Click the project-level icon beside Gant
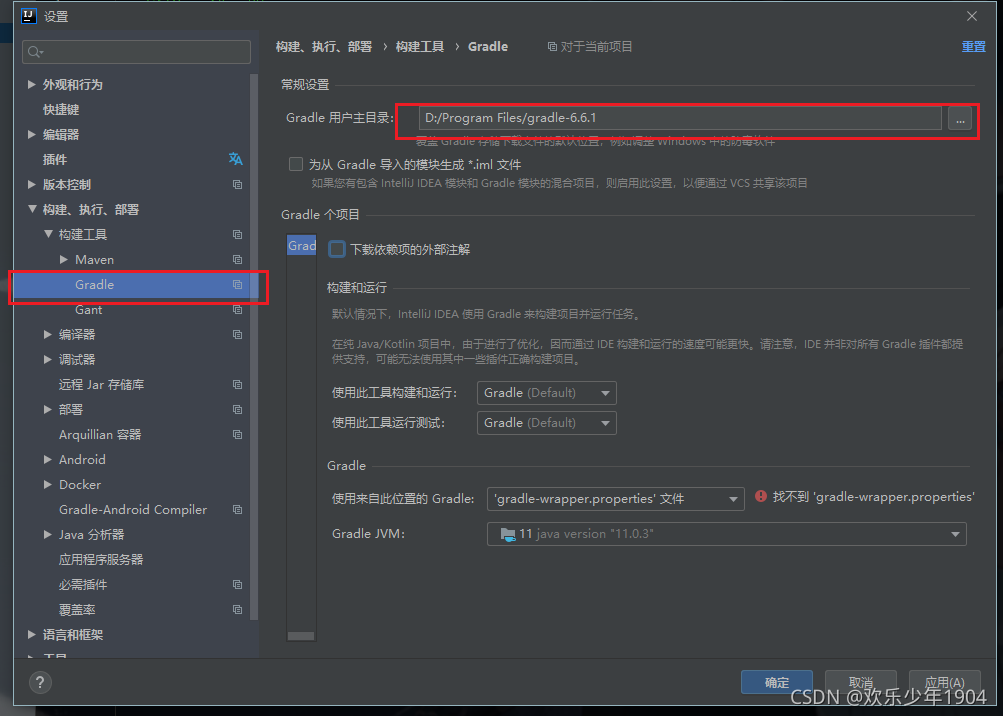The width and height of the screenshot is (1003, 716). click(x=237, y=310)
